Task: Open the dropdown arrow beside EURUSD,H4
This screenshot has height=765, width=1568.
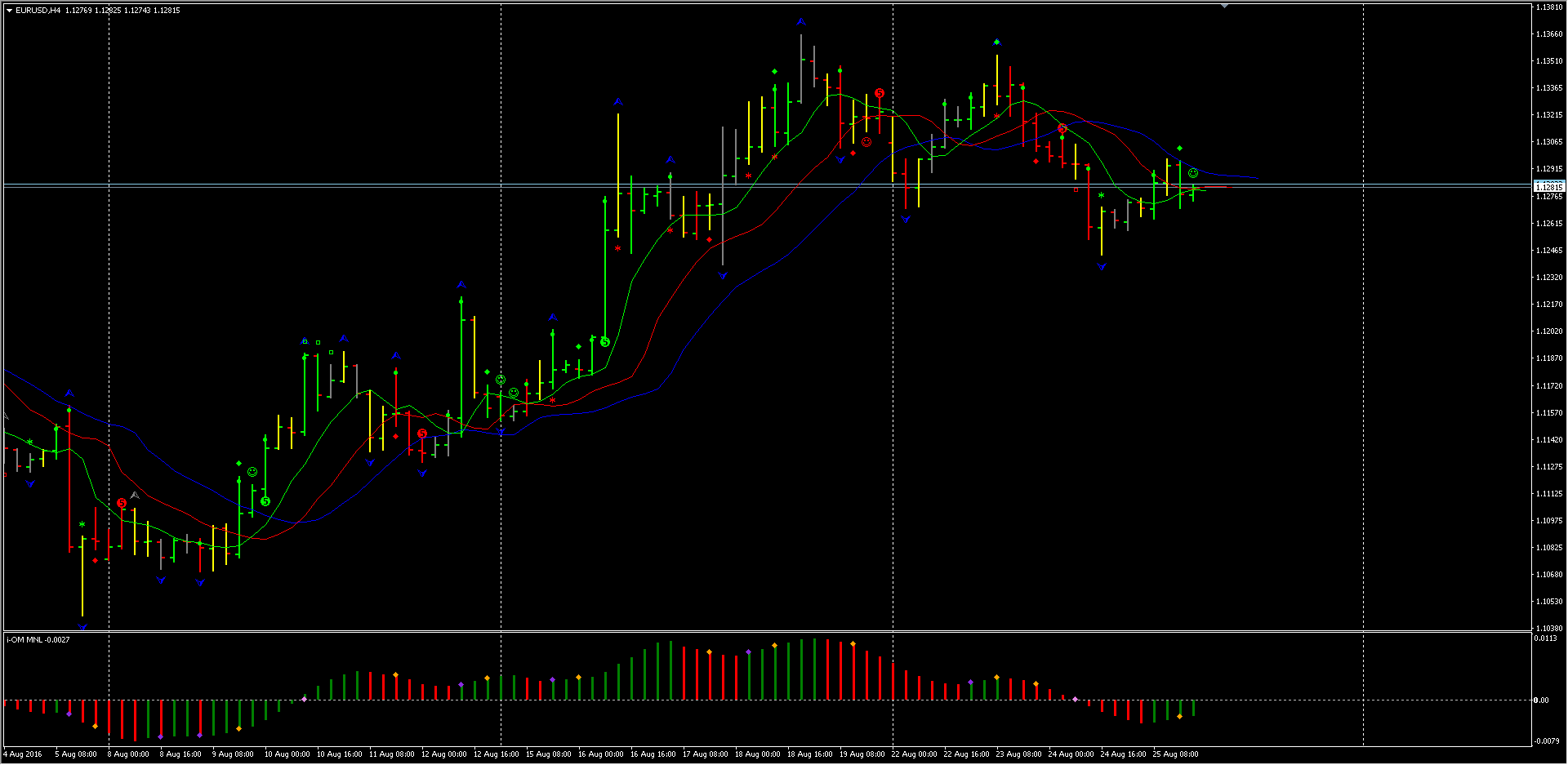Action: [10, 11]
